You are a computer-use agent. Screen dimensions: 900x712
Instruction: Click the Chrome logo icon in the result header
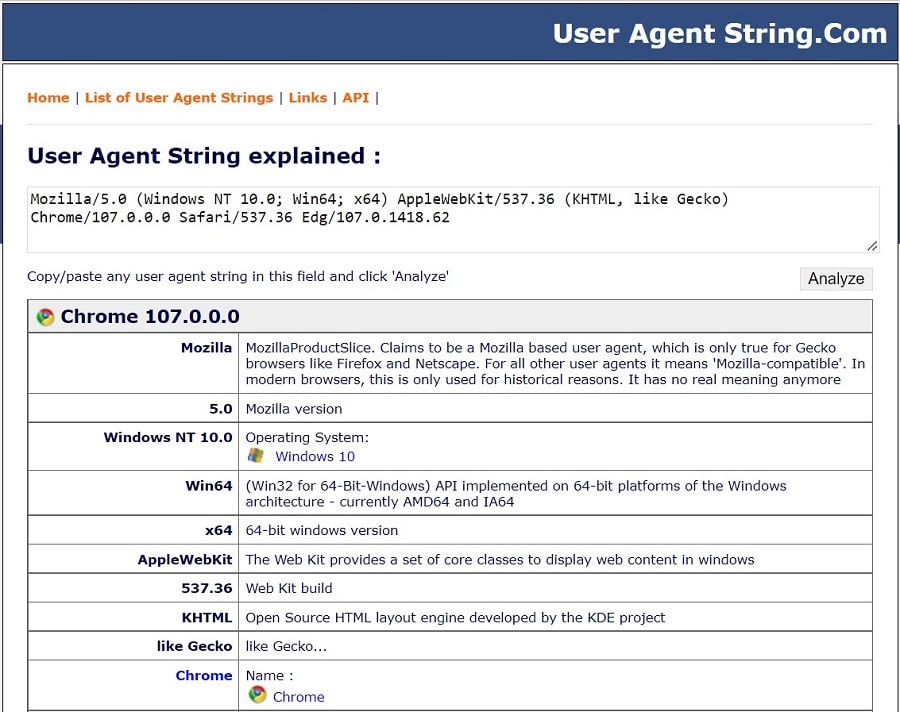45,316
